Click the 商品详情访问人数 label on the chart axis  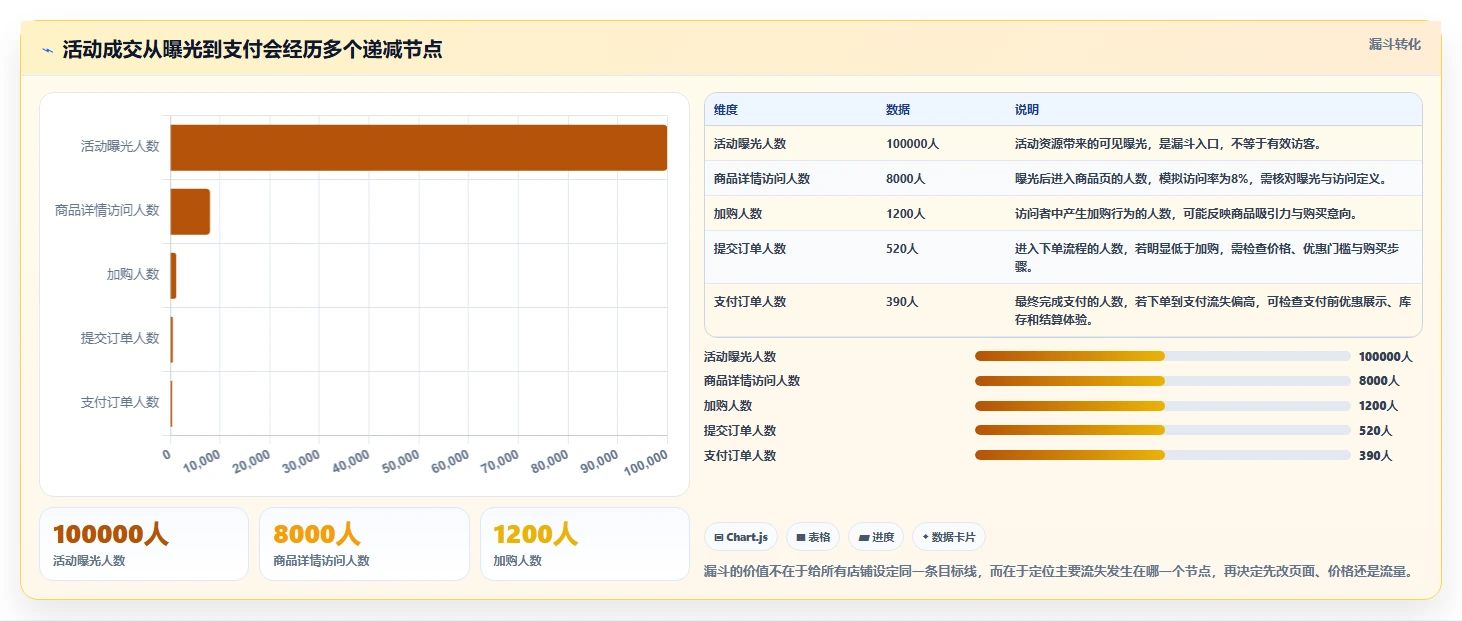107,210
